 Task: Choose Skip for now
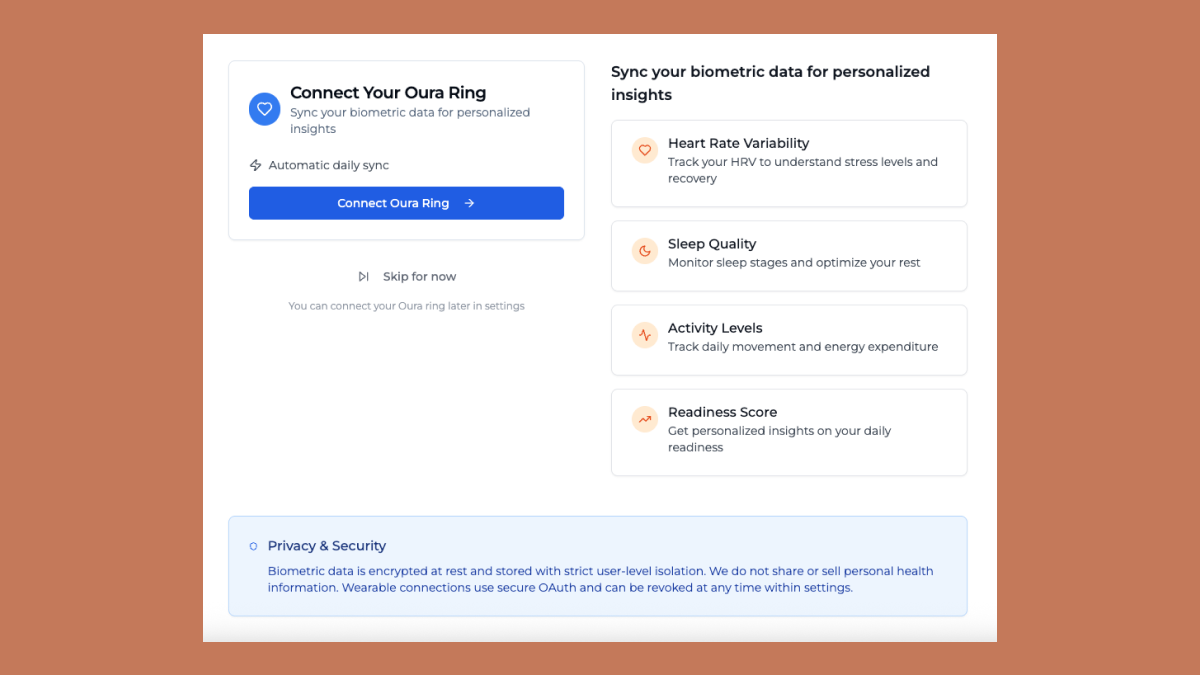pyautogui.click(x=419, y=277)
